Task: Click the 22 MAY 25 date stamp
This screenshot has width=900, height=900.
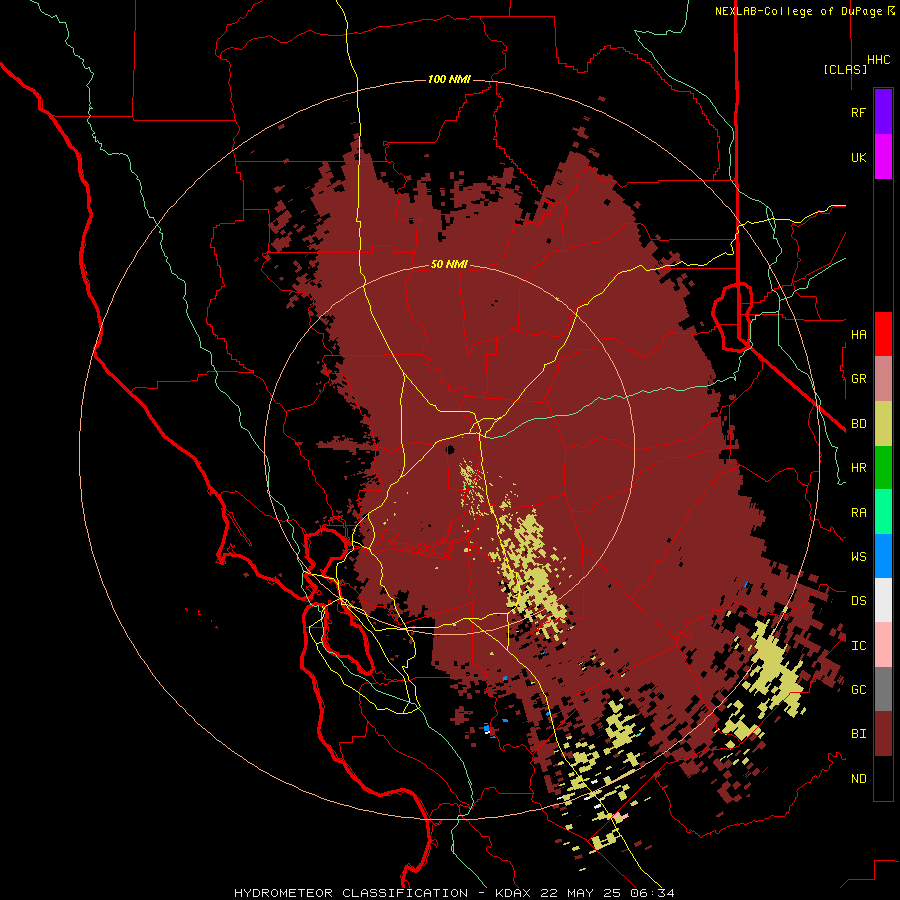Action: 582,893
